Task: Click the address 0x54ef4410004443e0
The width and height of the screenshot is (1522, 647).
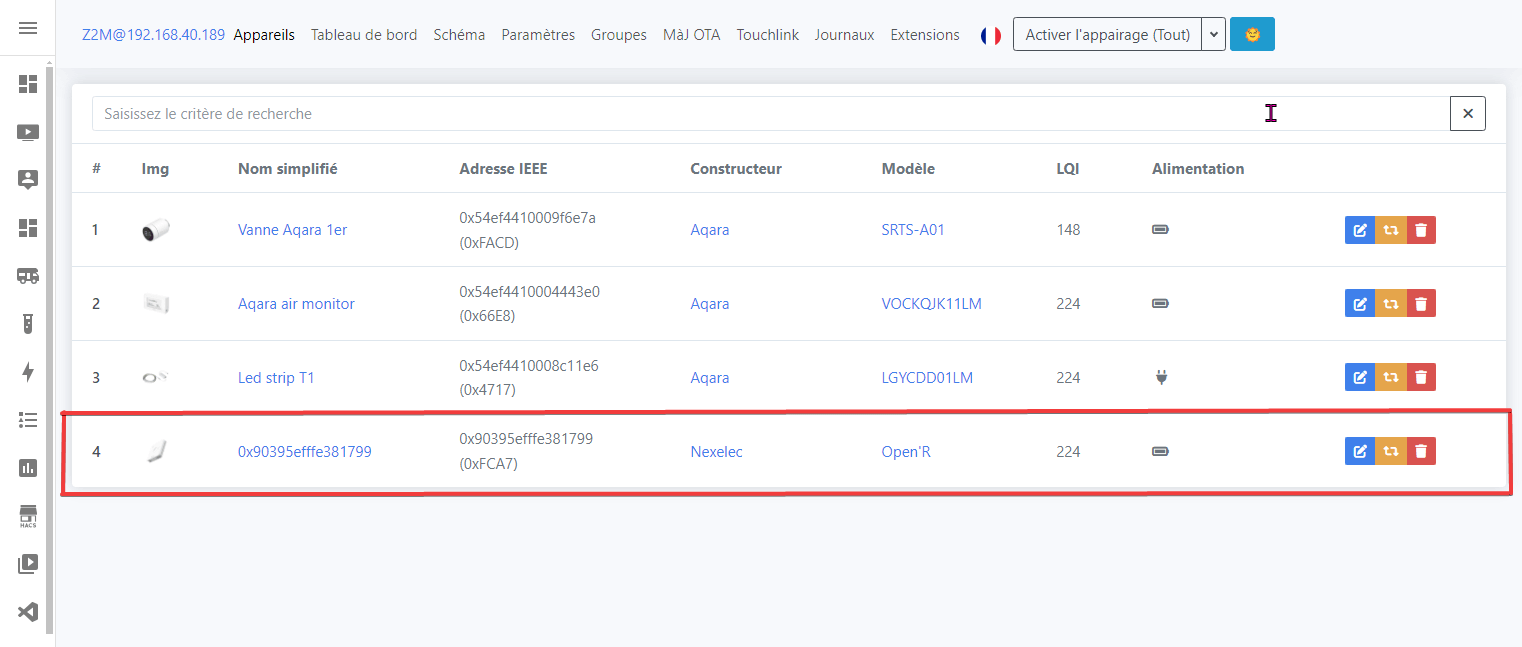Action: [529, 292]
